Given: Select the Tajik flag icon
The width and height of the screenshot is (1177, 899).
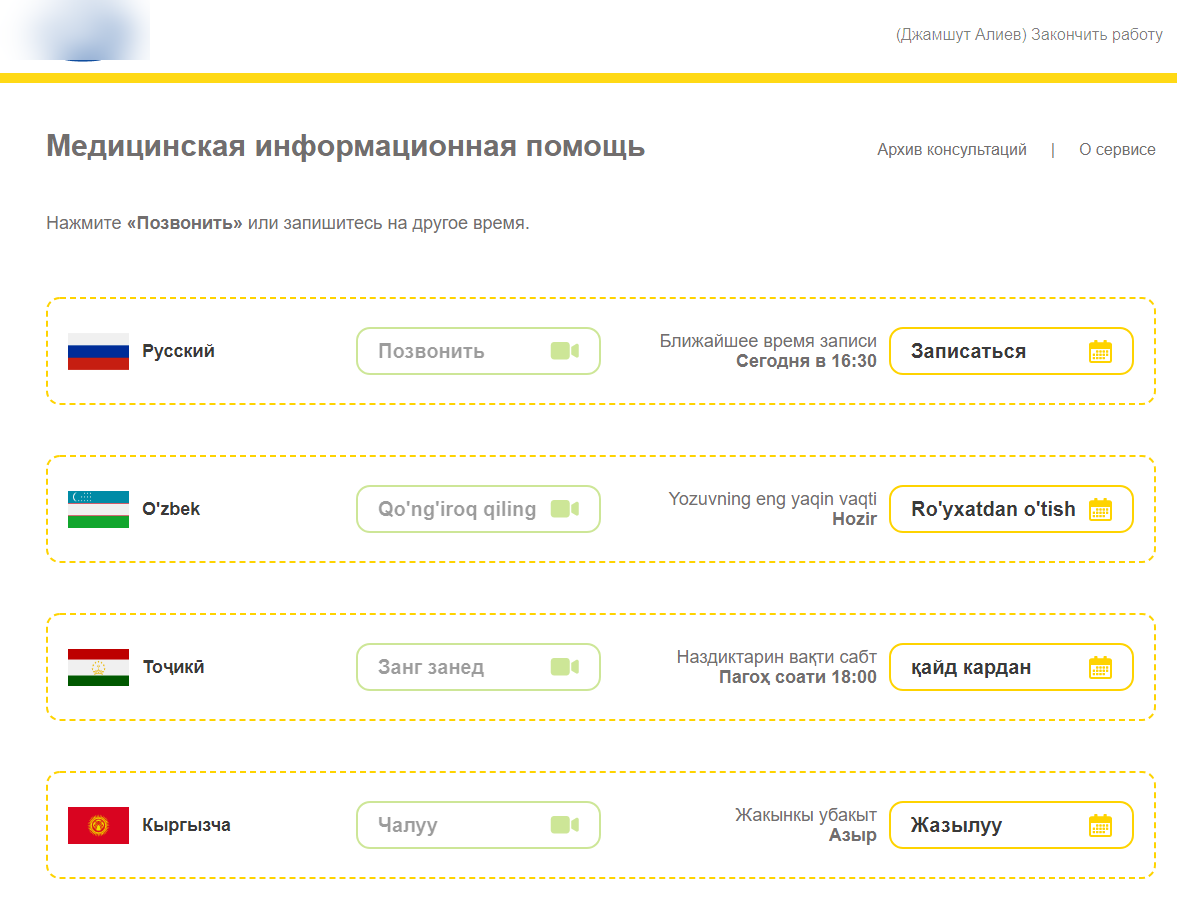Looking at the screenshot, I should tap(97, 667).
